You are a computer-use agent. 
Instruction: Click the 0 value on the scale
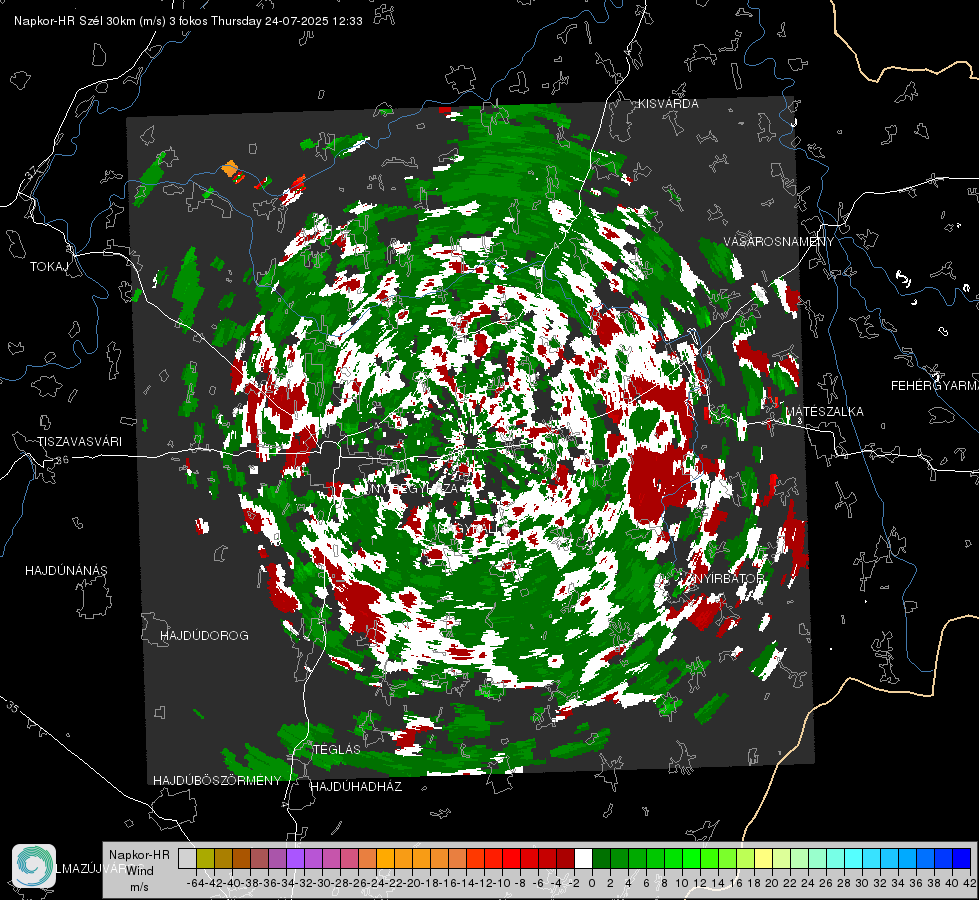(x=592, y=884)
